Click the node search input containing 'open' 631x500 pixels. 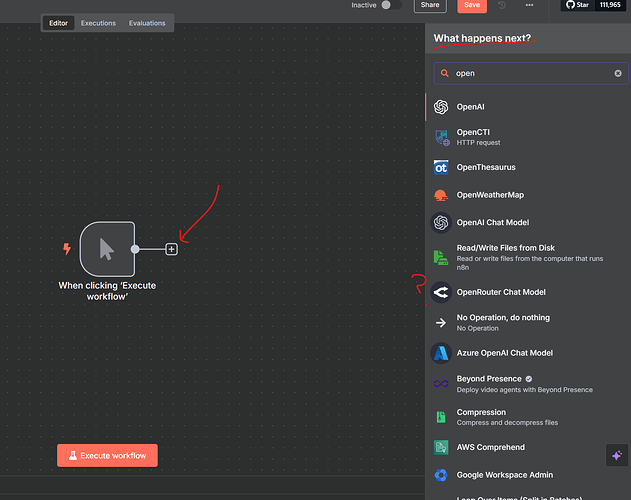coord(531,73)
